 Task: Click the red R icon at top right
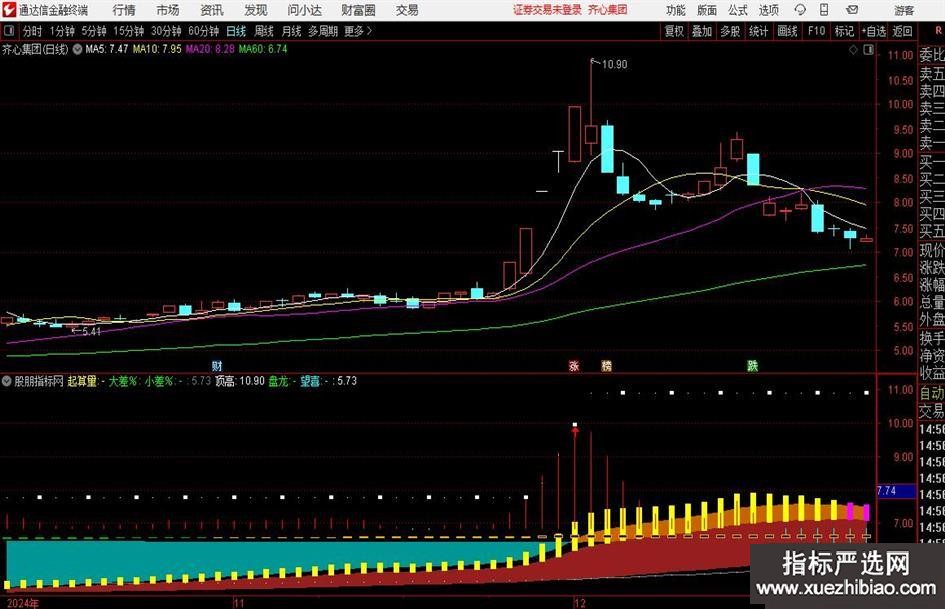coord(938,30)
